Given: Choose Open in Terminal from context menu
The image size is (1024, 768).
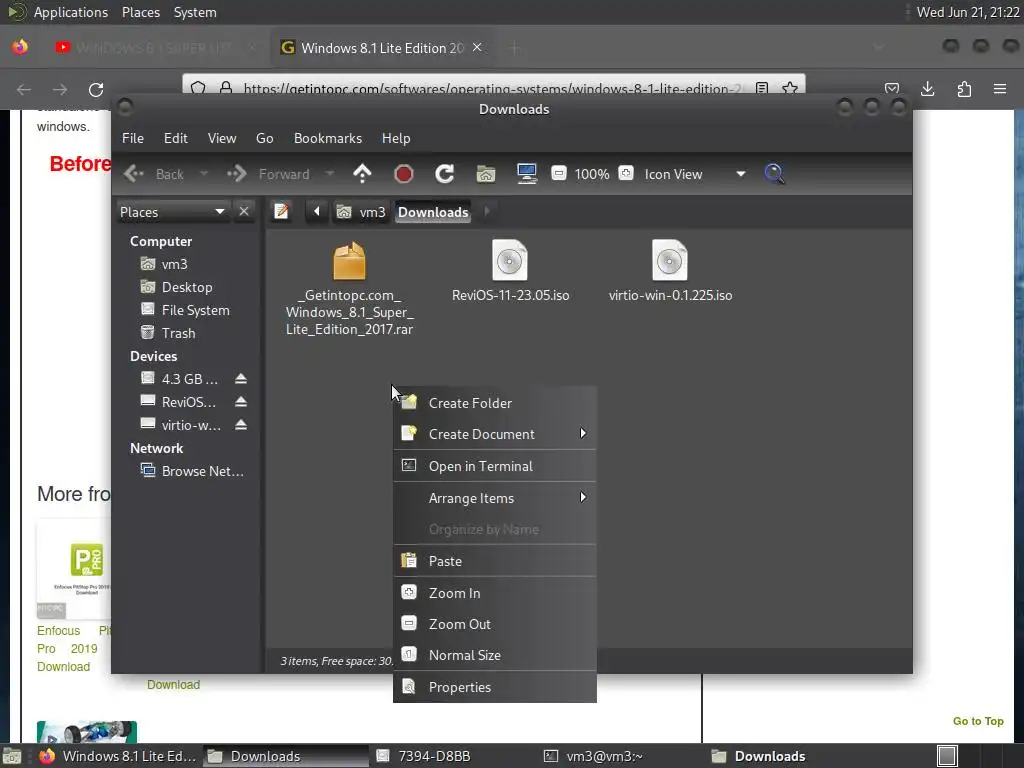Looking at the screenshot, I should tap(495, 466).
